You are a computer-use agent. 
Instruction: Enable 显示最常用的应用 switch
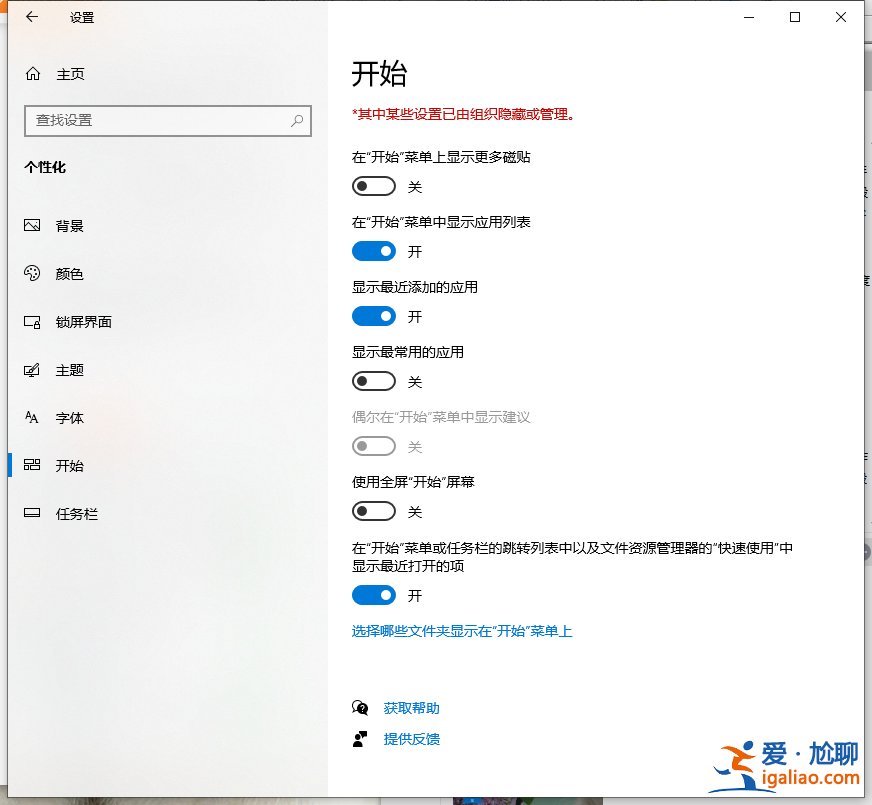(x=373, y=381)
